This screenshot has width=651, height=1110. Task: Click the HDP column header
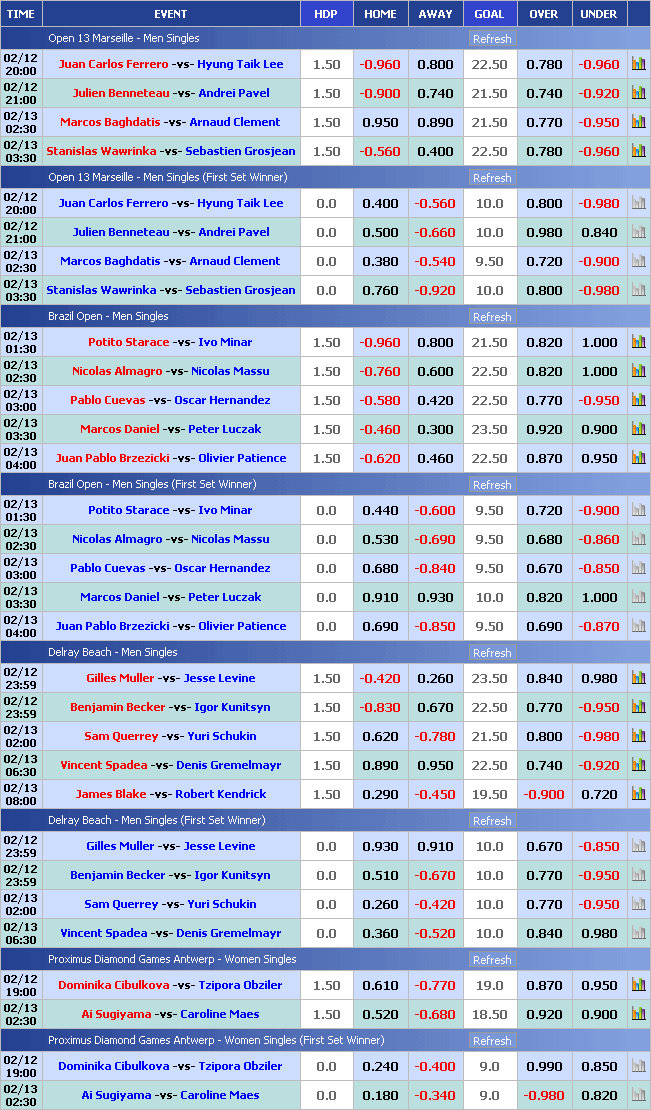pyautogui.click(x=326, y=14)
